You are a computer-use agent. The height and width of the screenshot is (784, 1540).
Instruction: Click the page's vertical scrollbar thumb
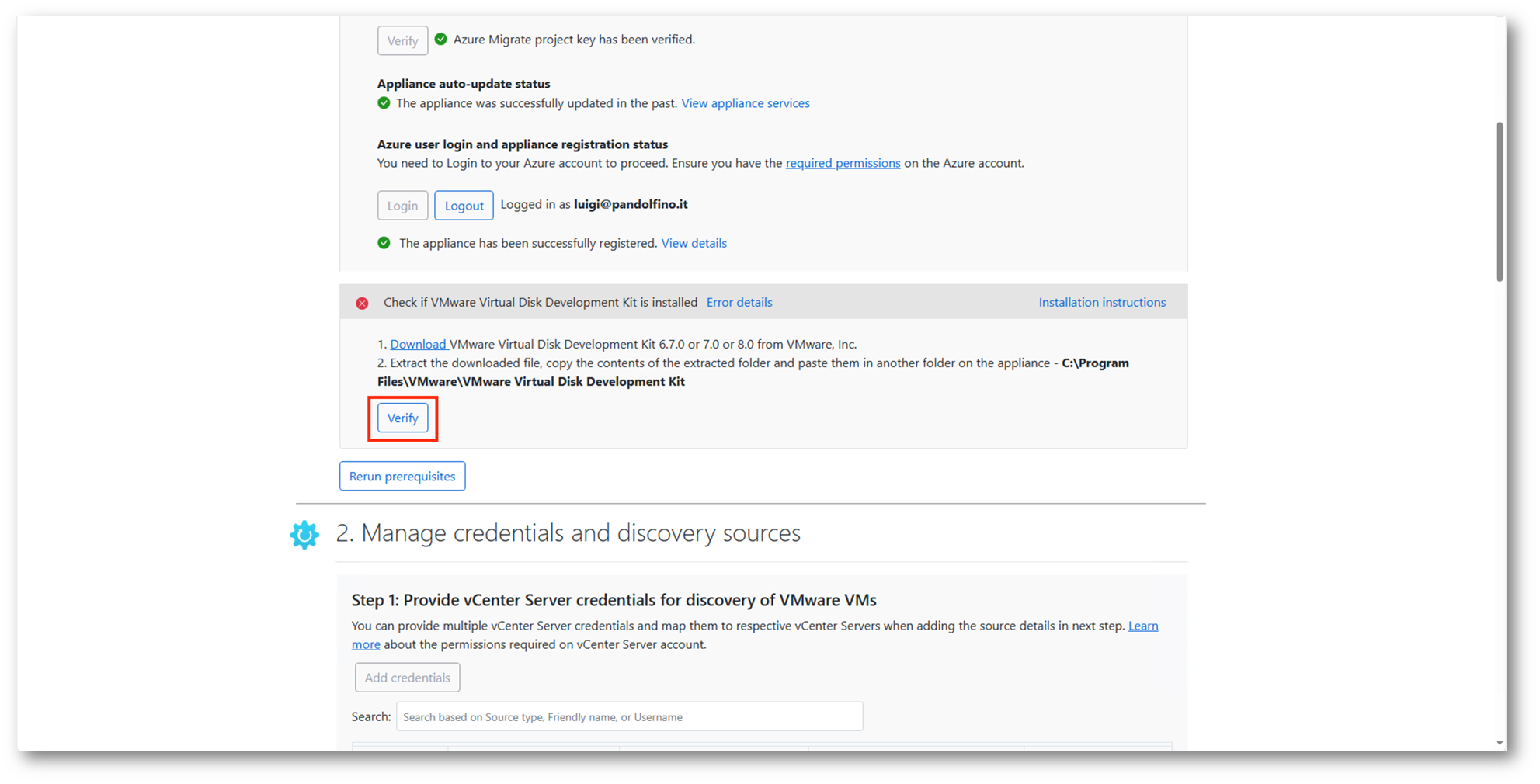tap(1500, 202)
